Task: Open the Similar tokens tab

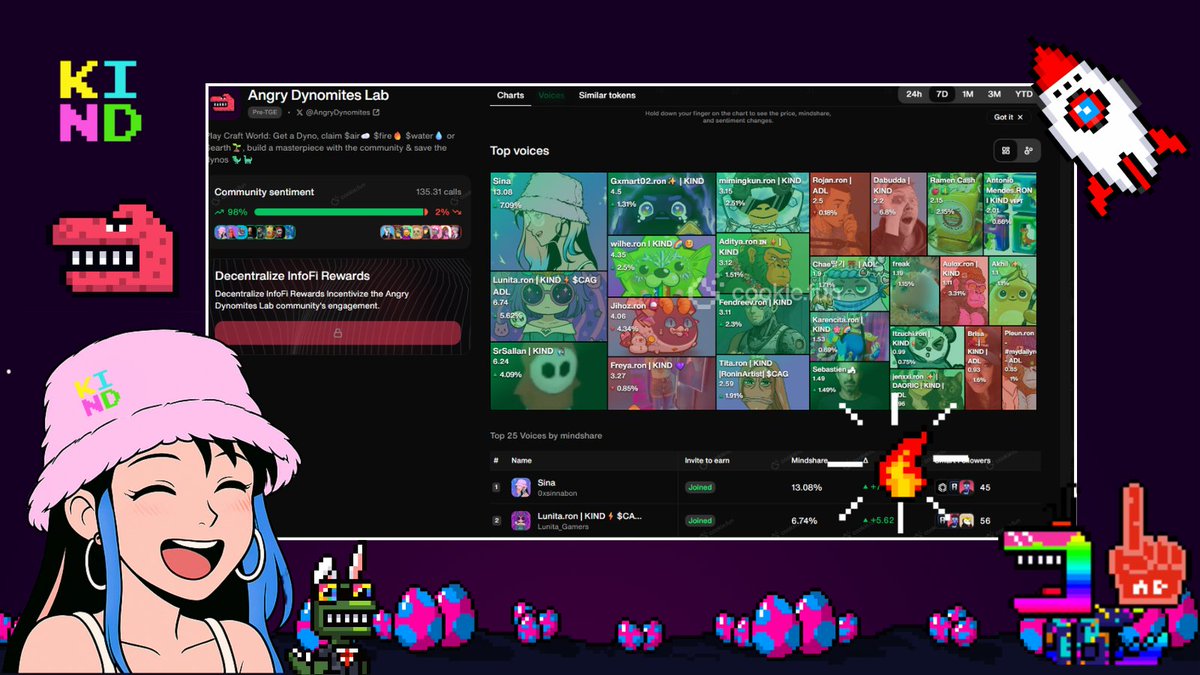Action: (x=607, y=95)
